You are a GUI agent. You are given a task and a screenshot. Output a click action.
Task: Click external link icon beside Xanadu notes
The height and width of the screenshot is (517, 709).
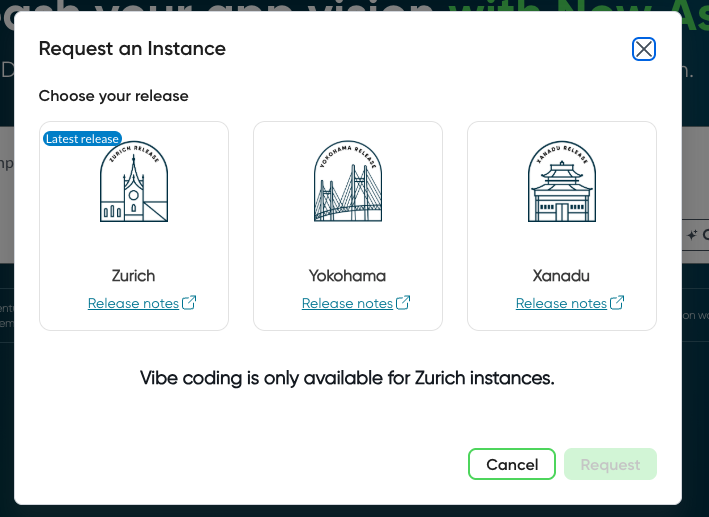click(x=617, y=302)
